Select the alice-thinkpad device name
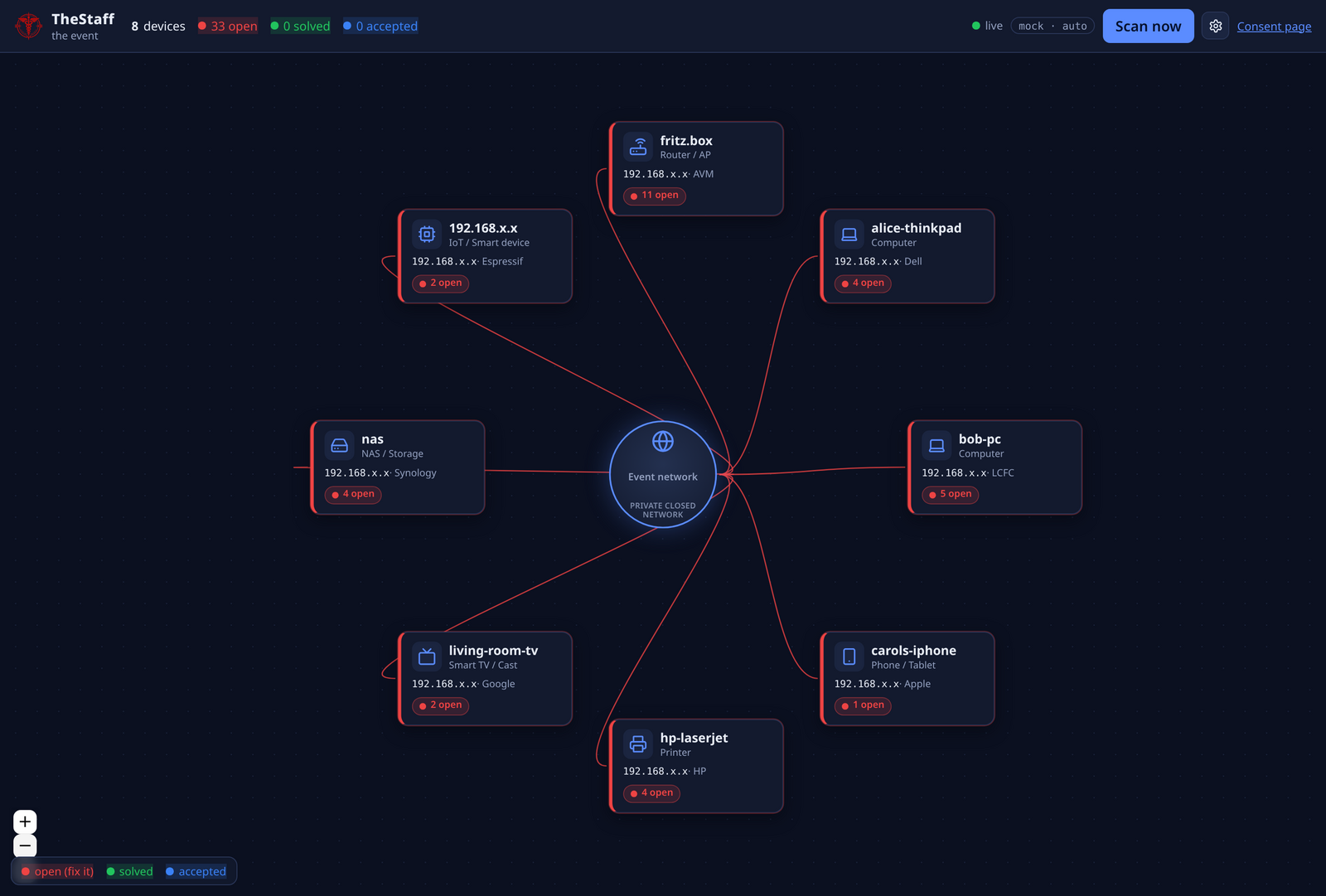Image resolution: width=1326 pixels, height=896 pixels. 916,228
